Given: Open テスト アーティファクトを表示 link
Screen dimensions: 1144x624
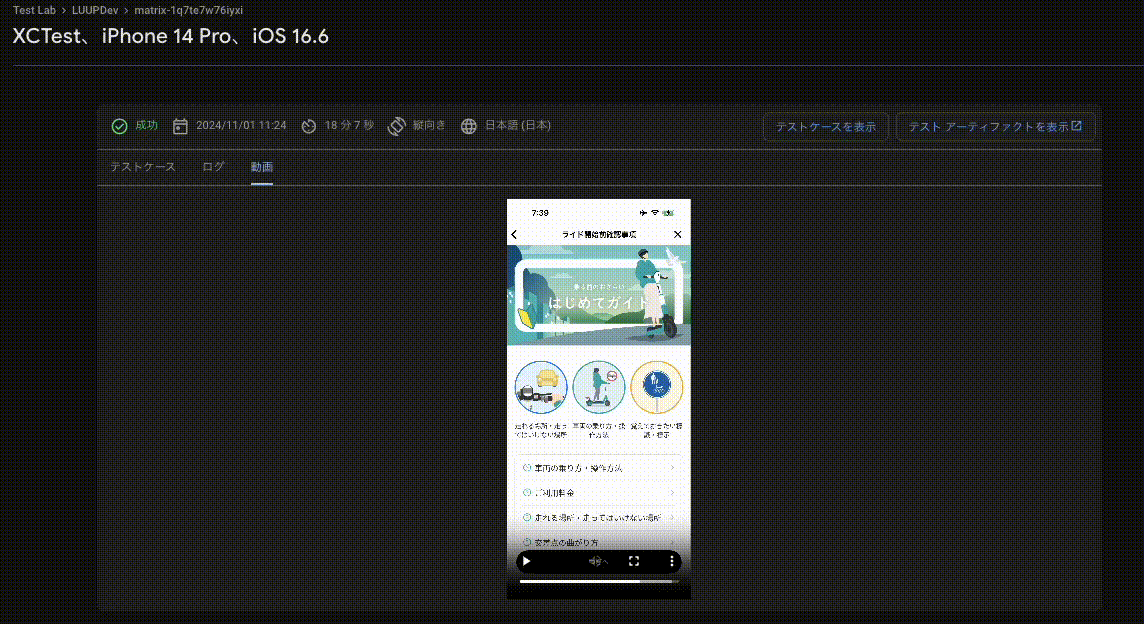Looking at the screenshot, I should click(x=995, y=126).
